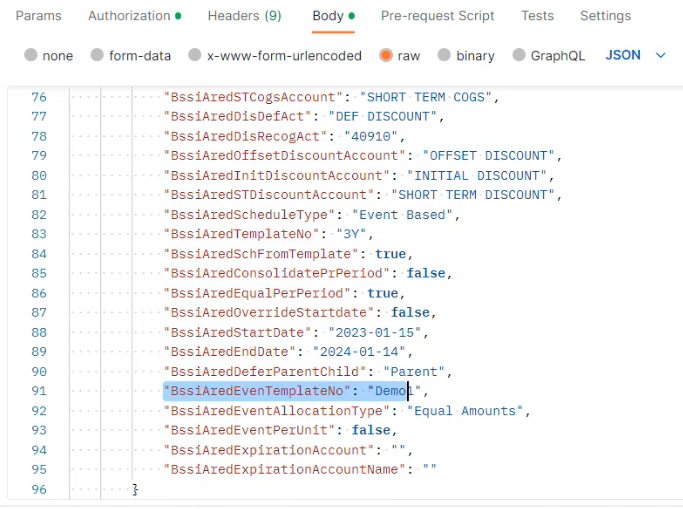Choose x-www-form-urlencoded body type
The height and width of the screenshot is (509, 683).
[x=275, y=55]
